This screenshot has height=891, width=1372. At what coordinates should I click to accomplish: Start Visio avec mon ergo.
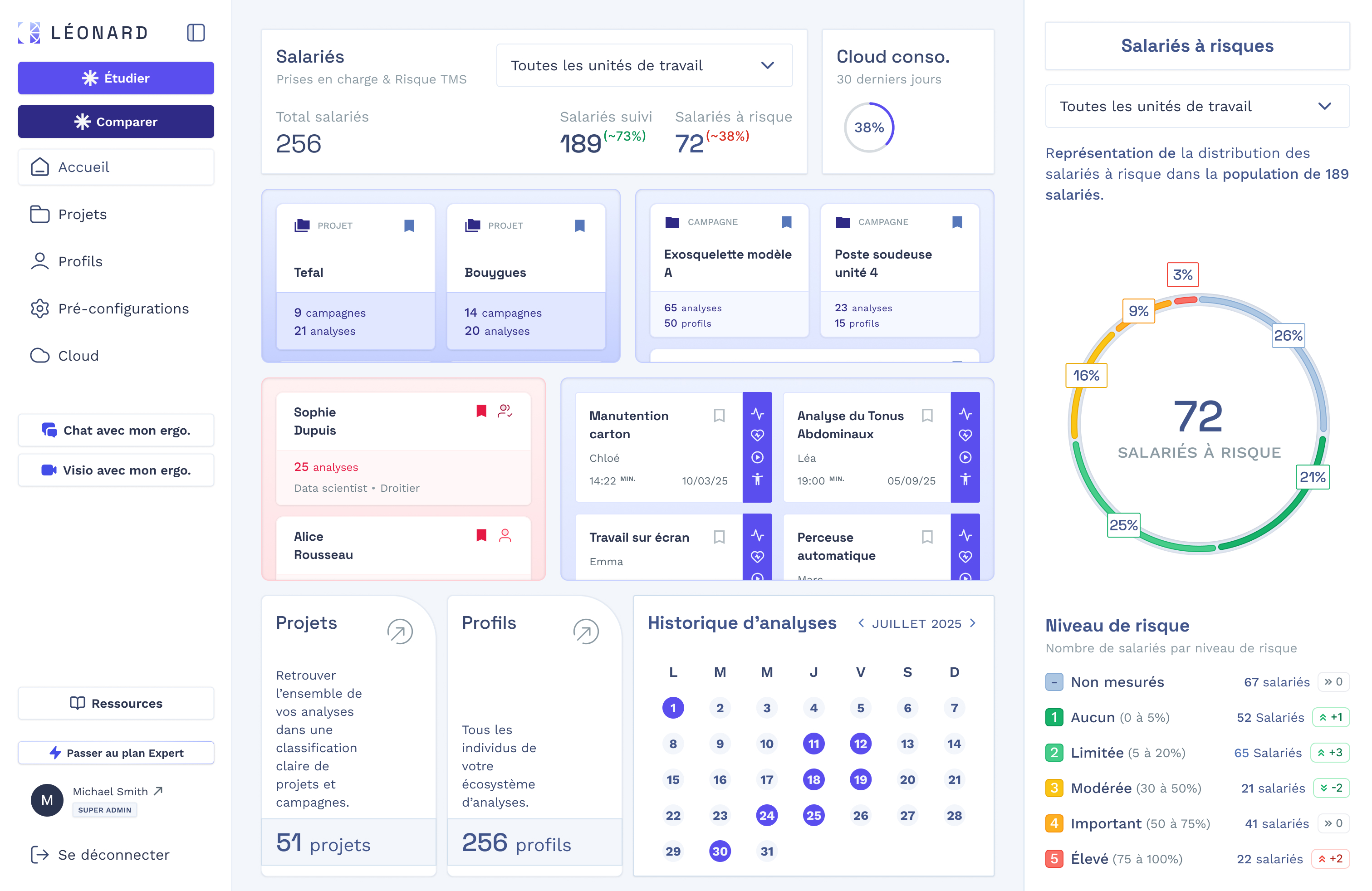tap(116, 470)
